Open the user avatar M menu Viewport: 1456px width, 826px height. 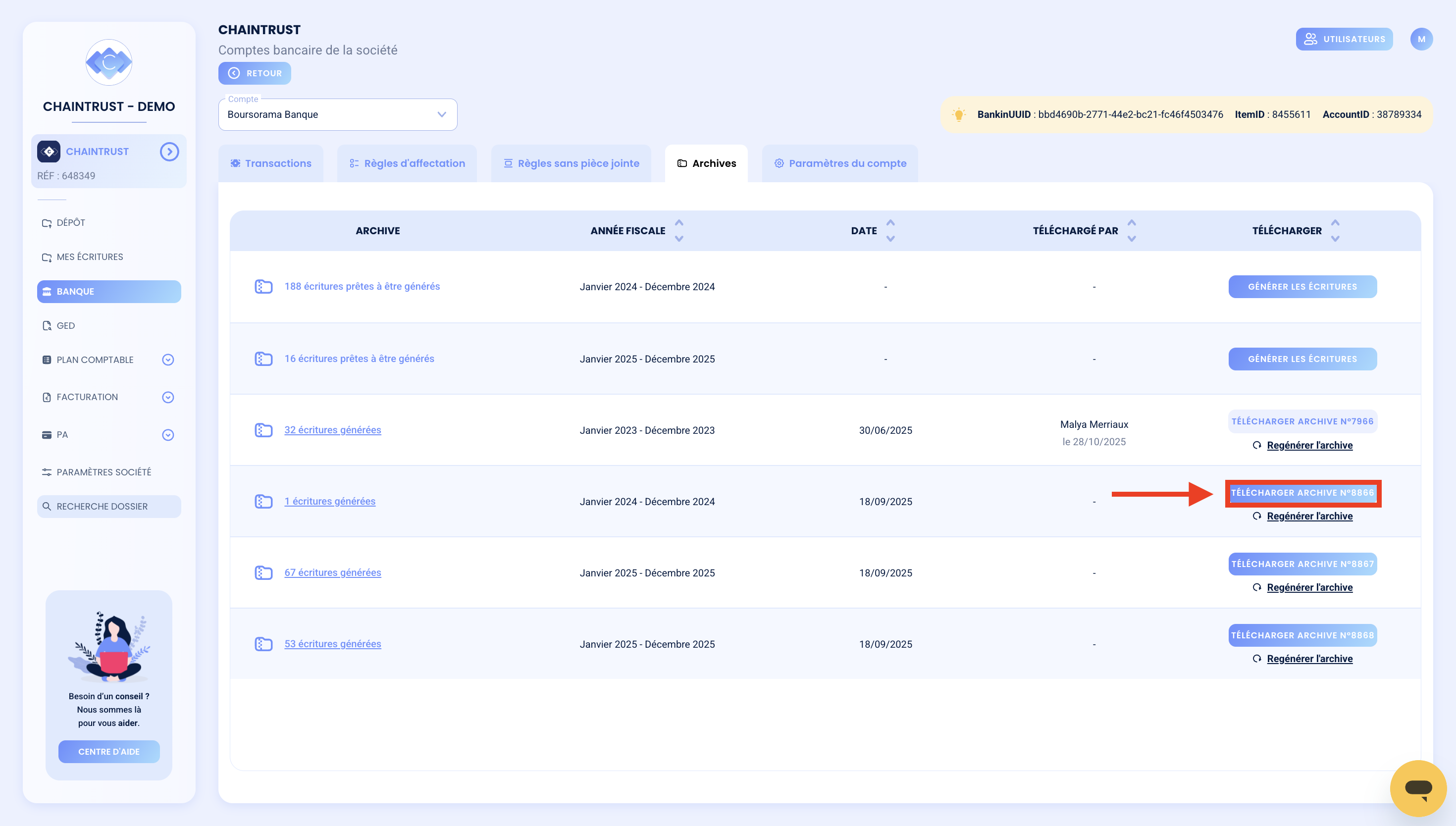pos(1421,39)
